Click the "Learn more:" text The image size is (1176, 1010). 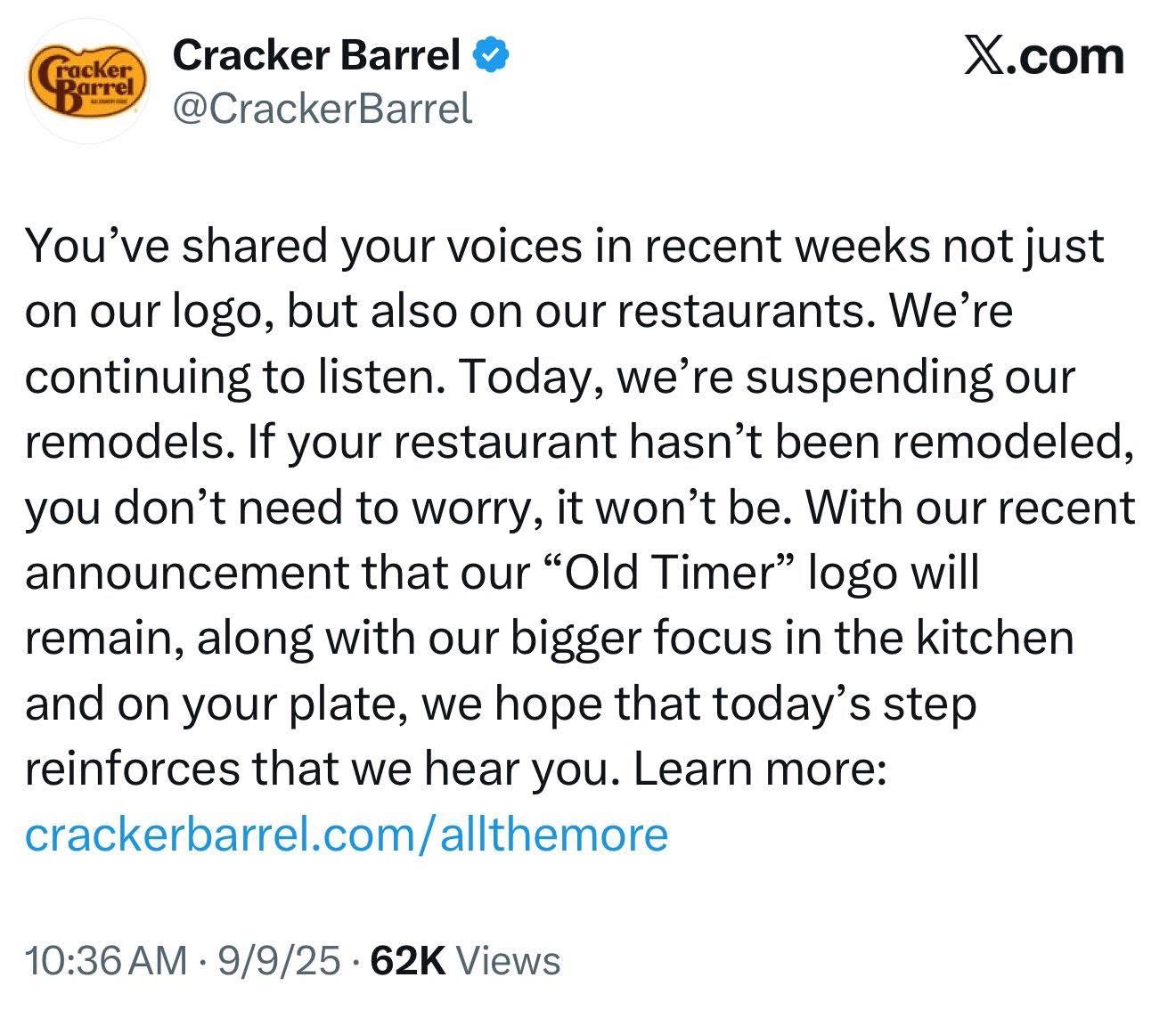tap(760, 769)
